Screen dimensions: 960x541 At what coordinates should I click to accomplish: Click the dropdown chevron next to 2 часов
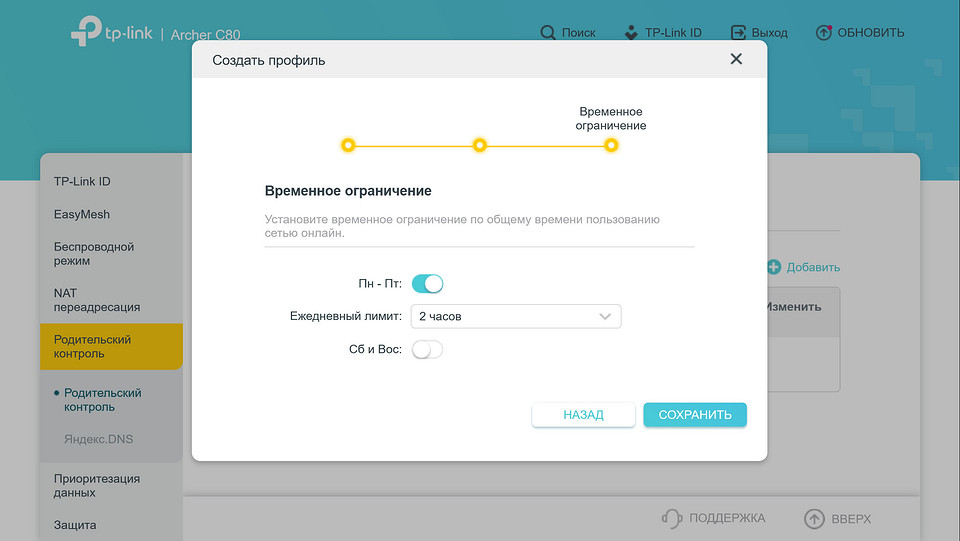605,316
